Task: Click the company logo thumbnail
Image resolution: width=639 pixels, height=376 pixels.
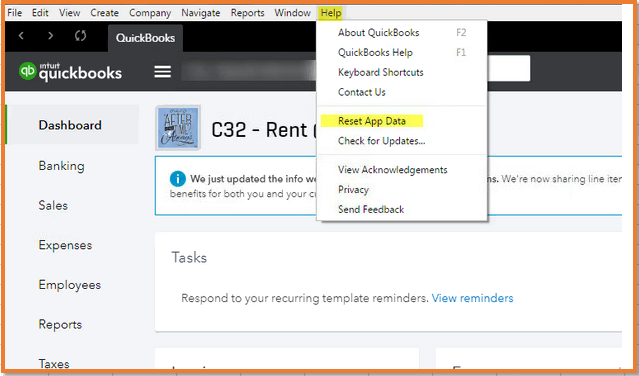Action: click(x=178, y=128)
